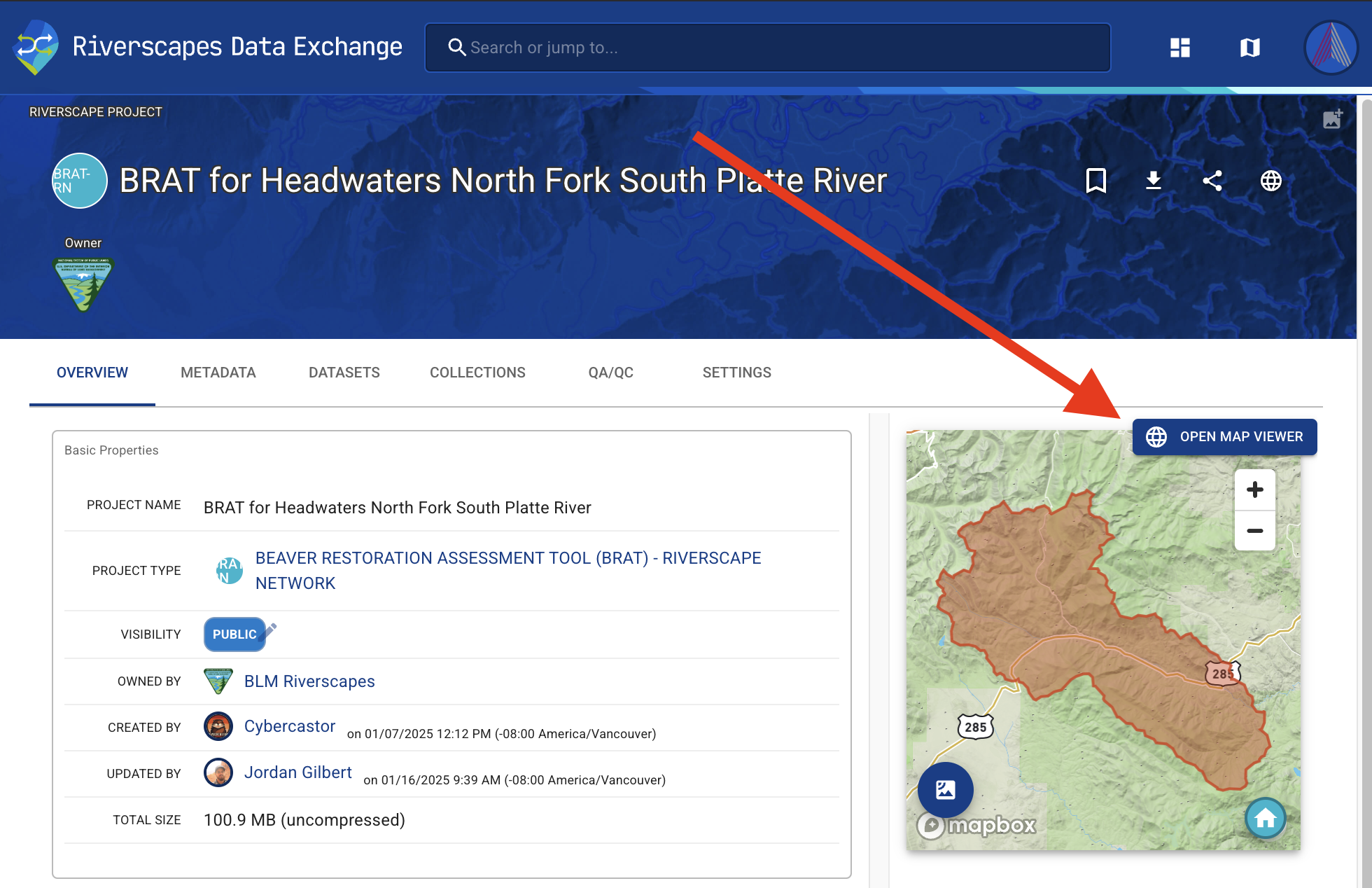Click the Search or jump to field

(x=768, y=48)
